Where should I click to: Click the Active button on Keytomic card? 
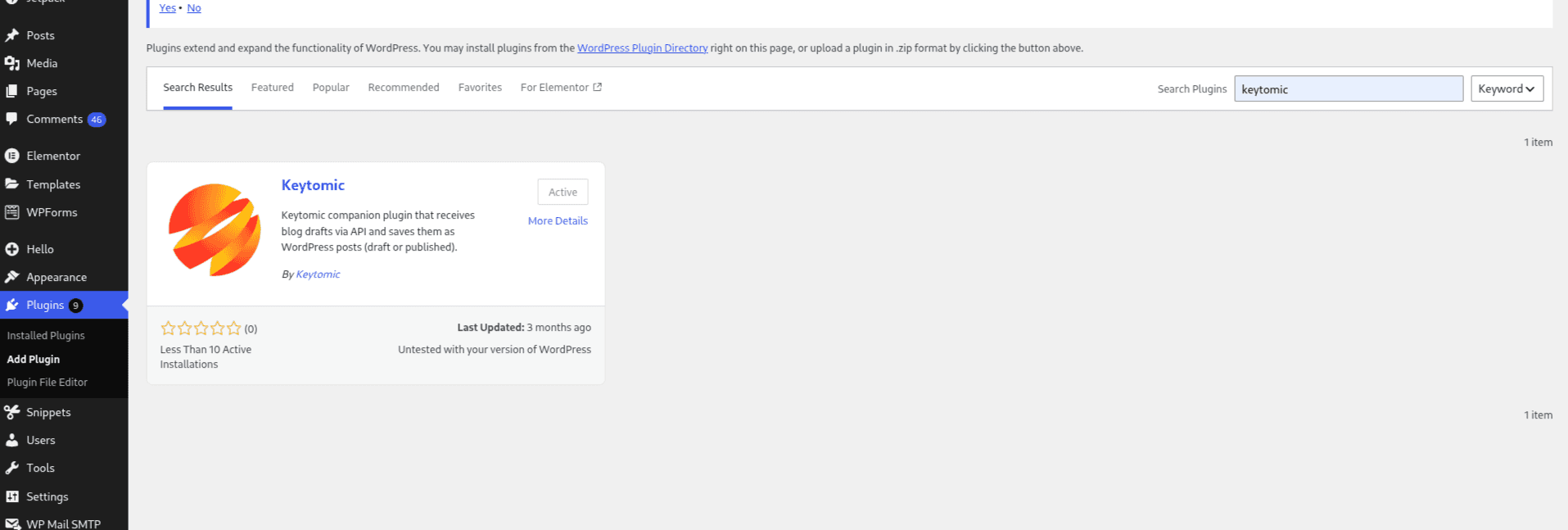tap(563, 192)
